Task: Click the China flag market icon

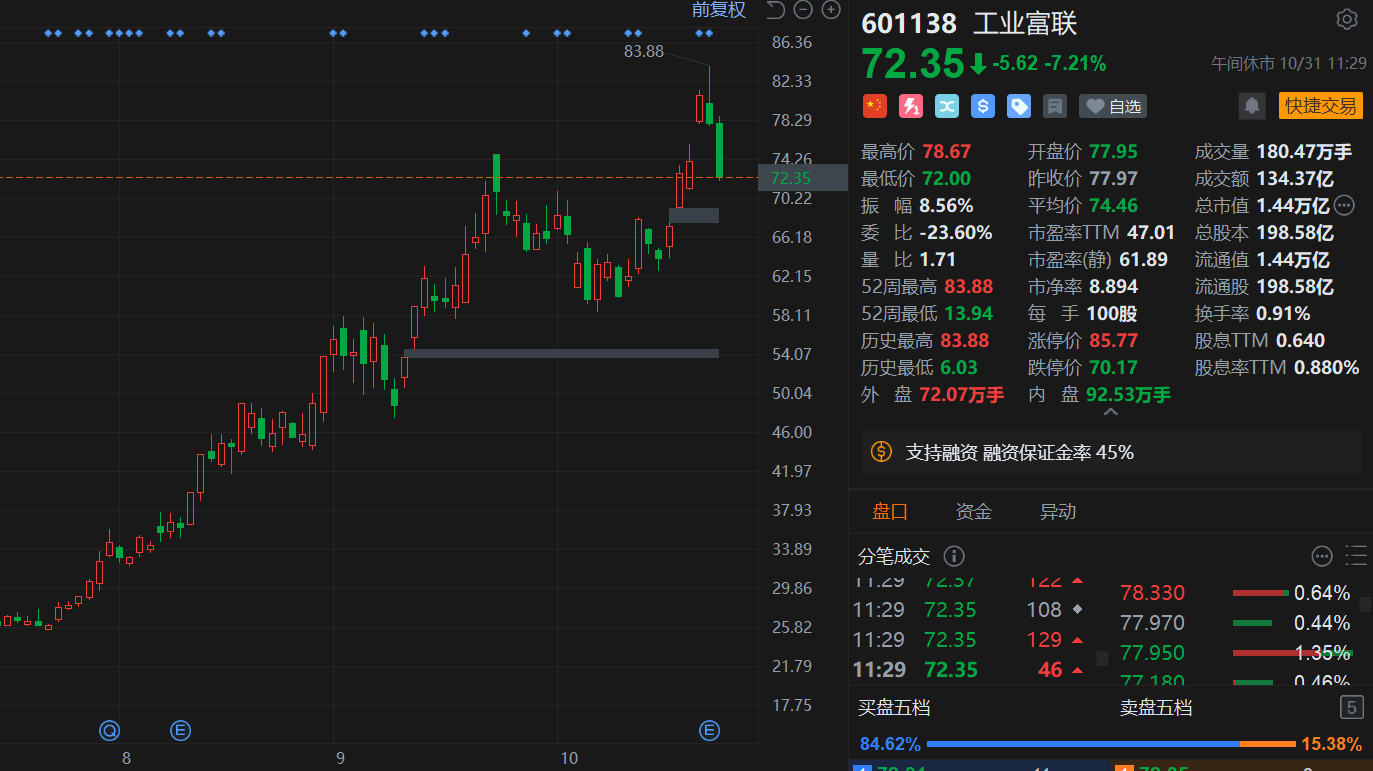Action: point(875,106)
